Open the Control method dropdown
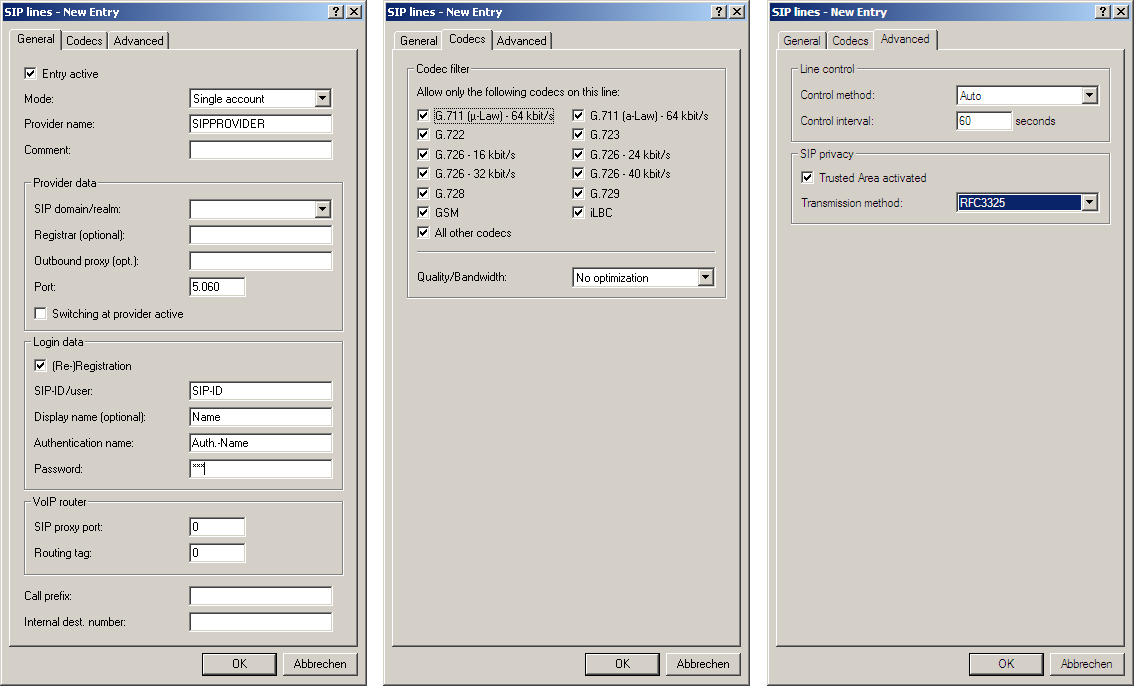Viewport: 1134px width, 686px height. 1090,96
